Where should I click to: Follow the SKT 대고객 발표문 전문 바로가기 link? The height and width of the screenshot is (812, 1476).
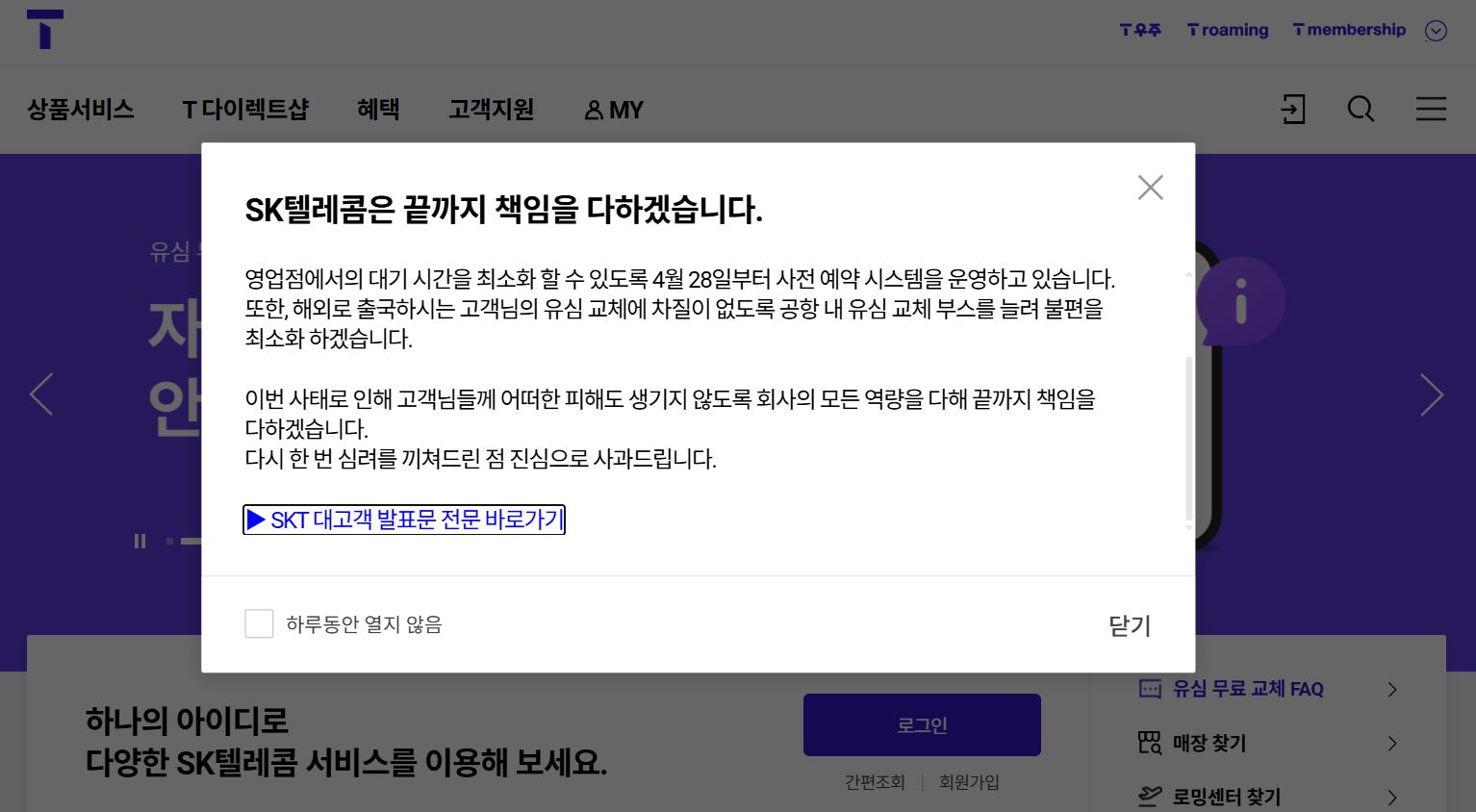click(x=403, y=520)
